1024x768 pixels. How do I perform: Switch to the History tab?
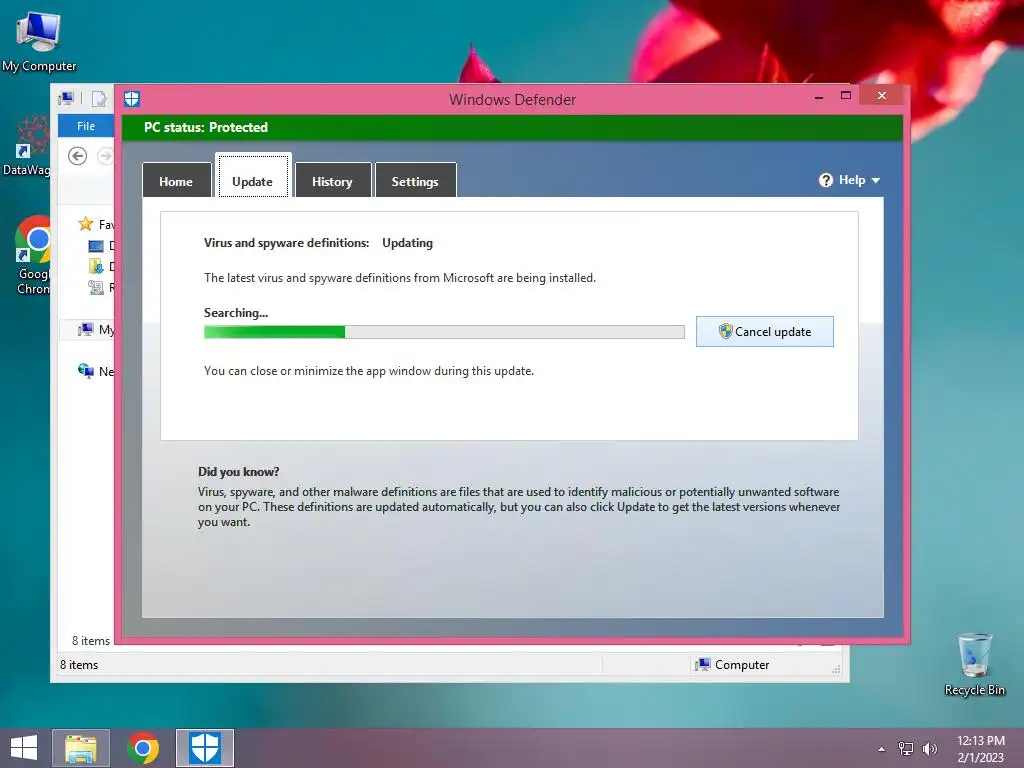tap(332, 180)
